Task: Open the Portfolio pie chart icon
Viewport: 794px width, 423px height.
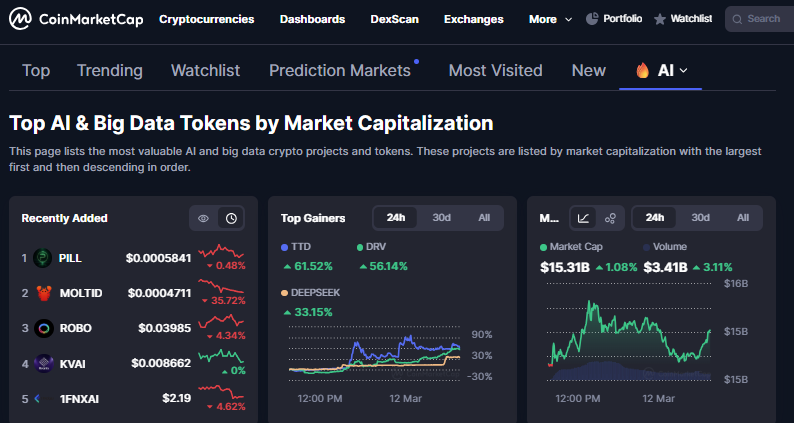Action: point(592,19)
